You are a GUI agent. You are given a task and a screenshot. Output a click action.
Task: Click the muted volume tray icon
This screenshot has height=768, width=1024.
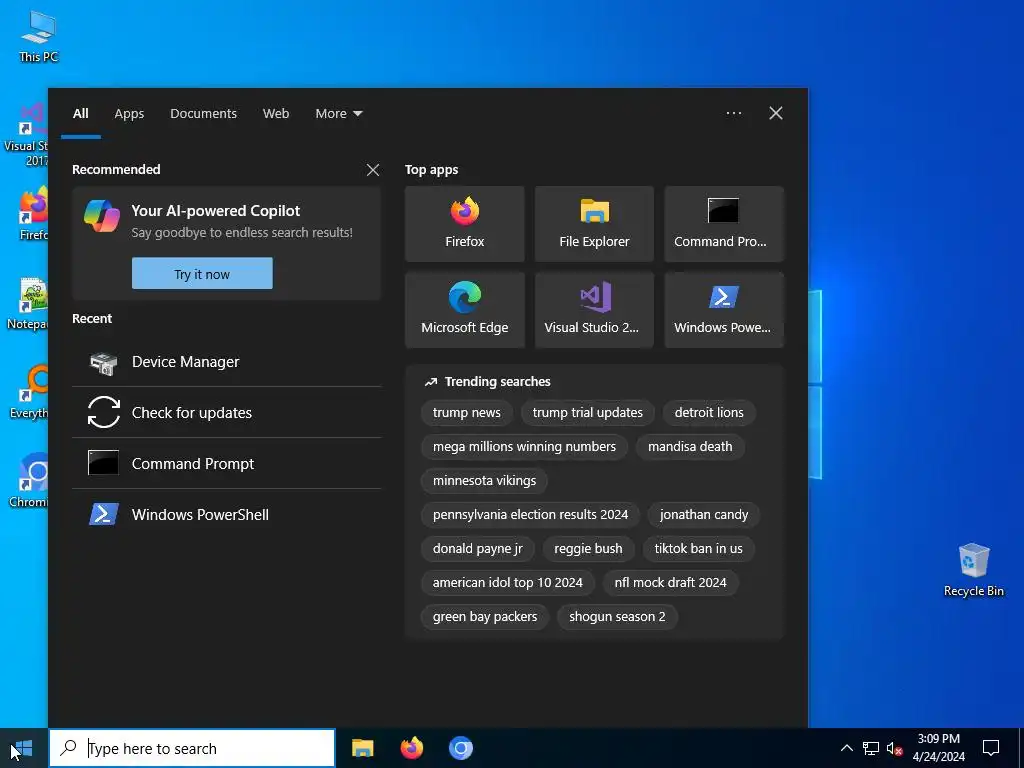[x=894, y=748]
